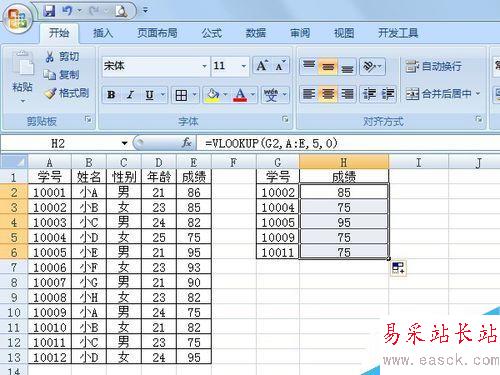Open 合并后居中 dropdown arrow
500x375 pixels.
coord(478,94)
